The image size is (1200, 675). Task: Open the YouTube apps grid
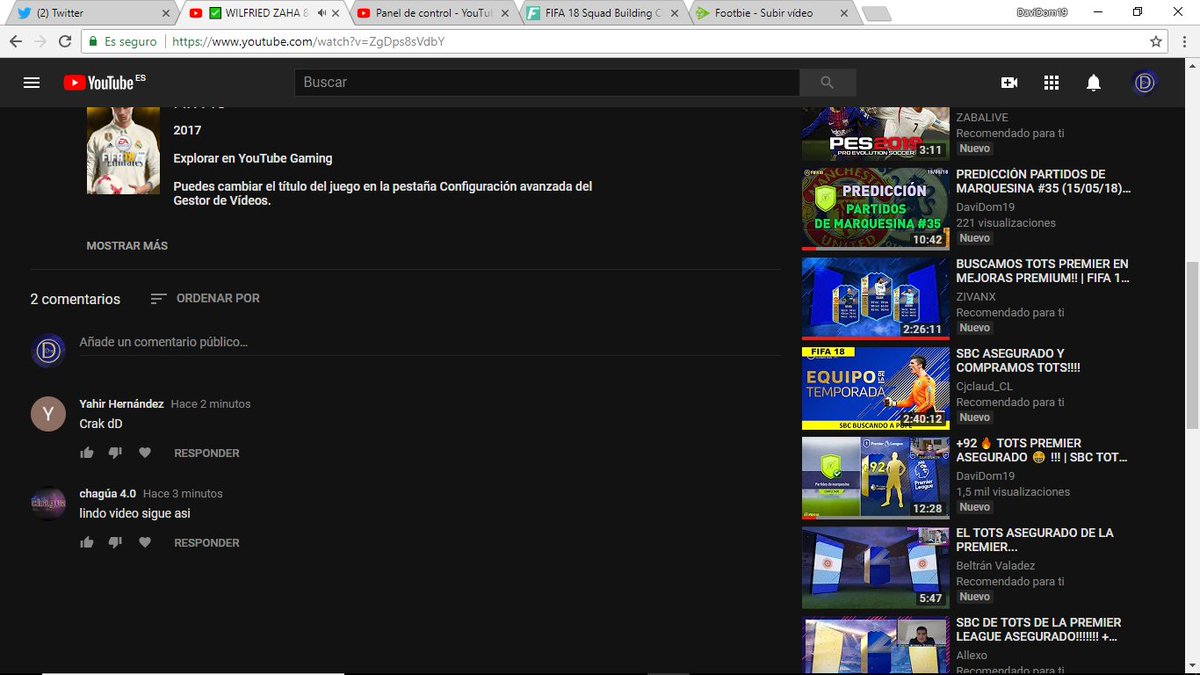[1051, 83]
